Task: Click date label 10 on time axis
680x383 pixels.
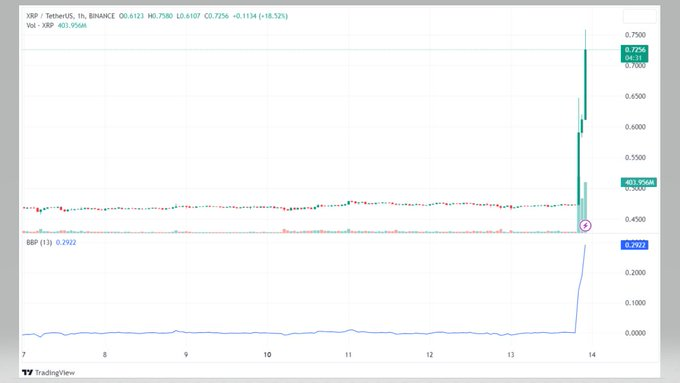Action: pyautogui.click(x=267, y=355)
